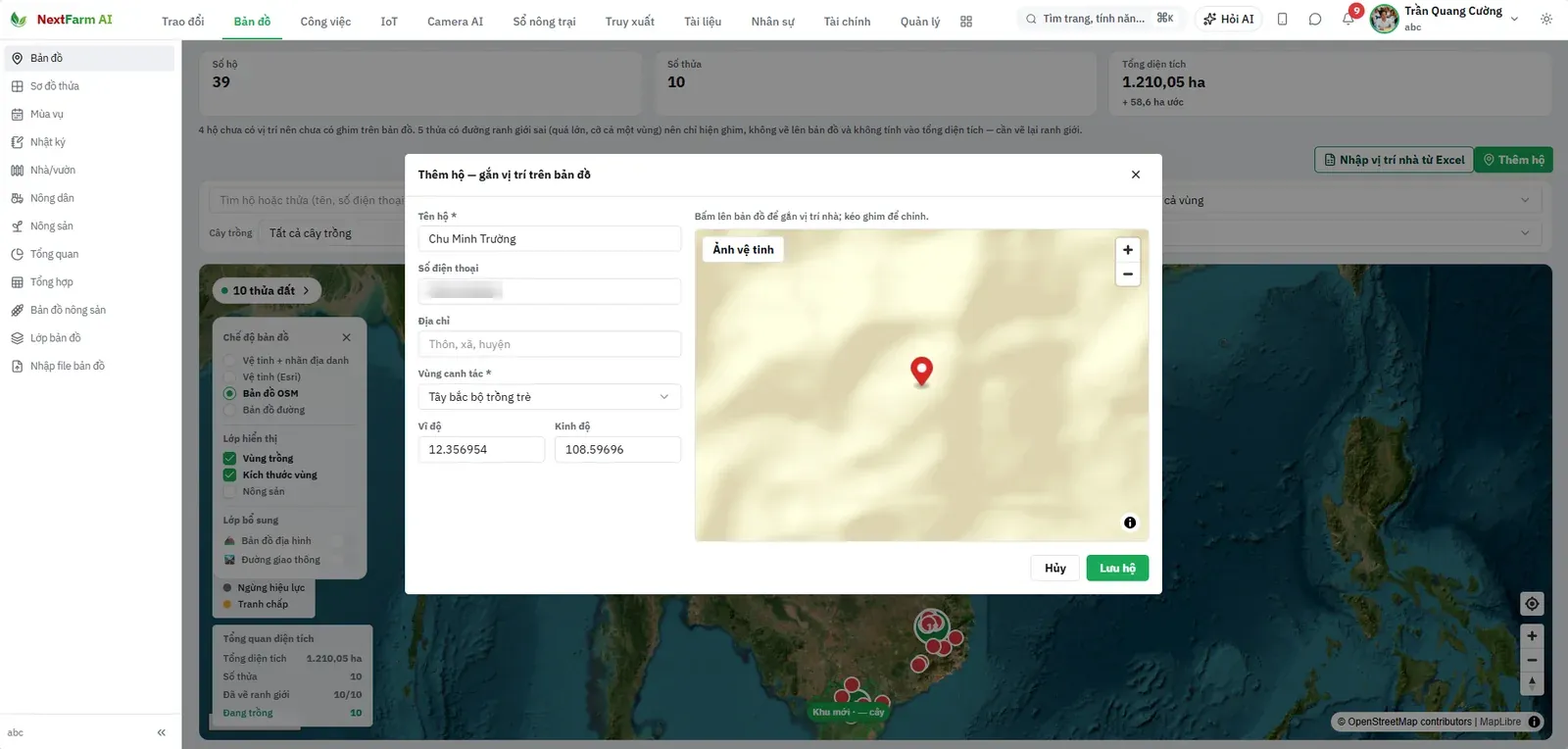Viewport: 1568px width, 749px height.
Task: Open the Camera AI tab
Action: coord(455,22)
